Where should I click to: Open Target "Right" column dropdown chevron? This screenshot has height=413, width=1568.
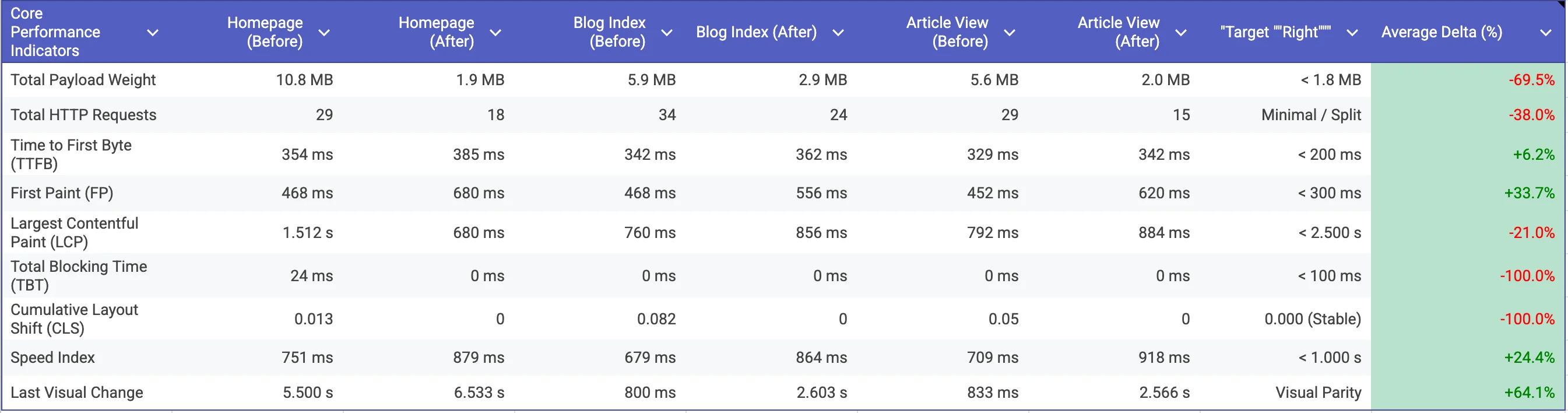pos(1352,32)
